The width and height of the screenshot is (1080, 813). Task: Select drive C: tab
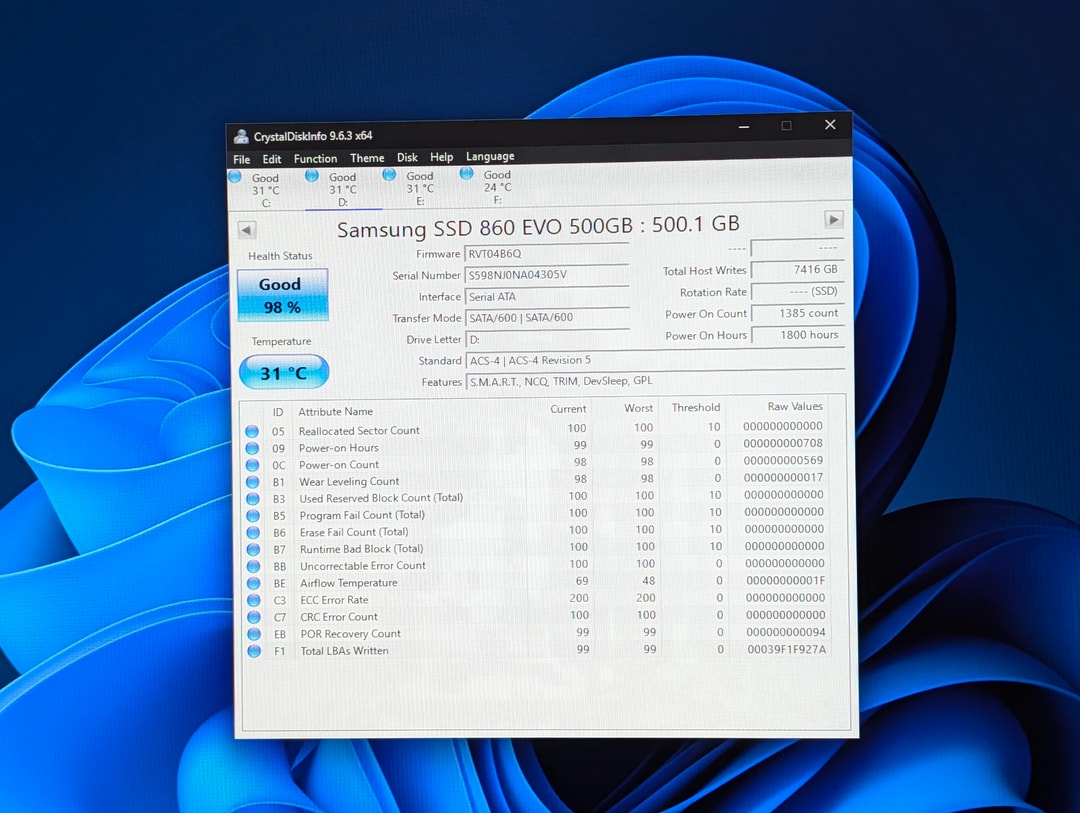[x=264, y=190]
